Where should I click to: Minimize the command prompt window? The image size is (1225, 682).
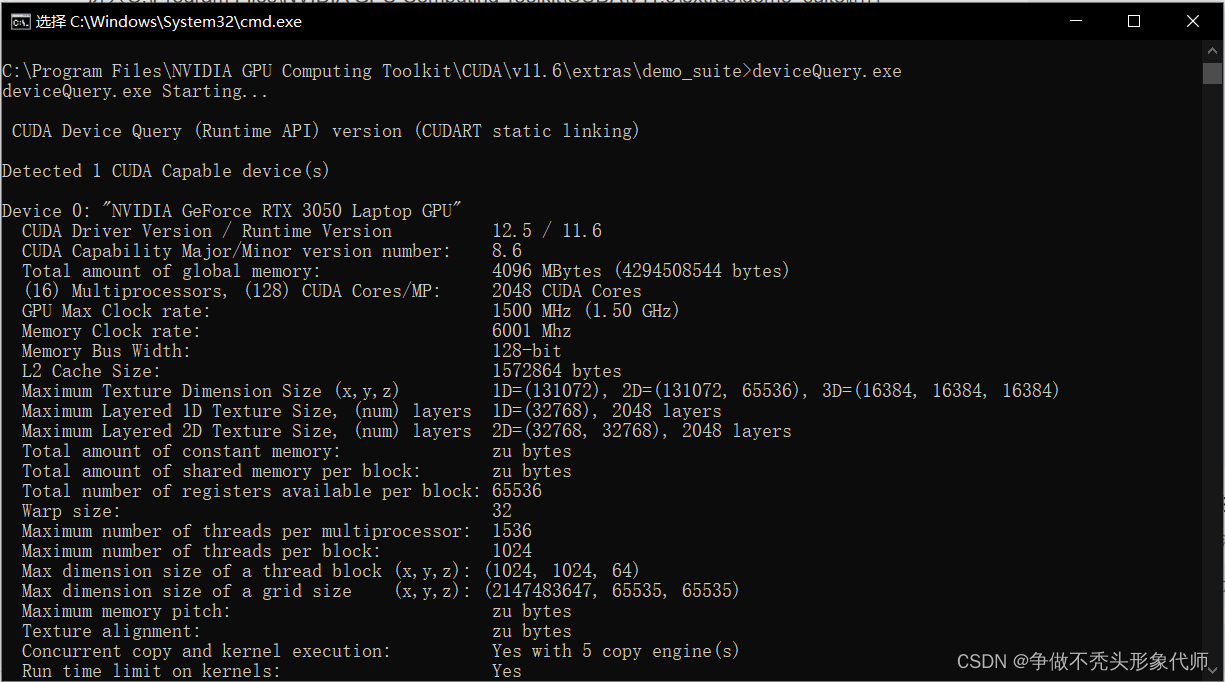click(1074, 20)
